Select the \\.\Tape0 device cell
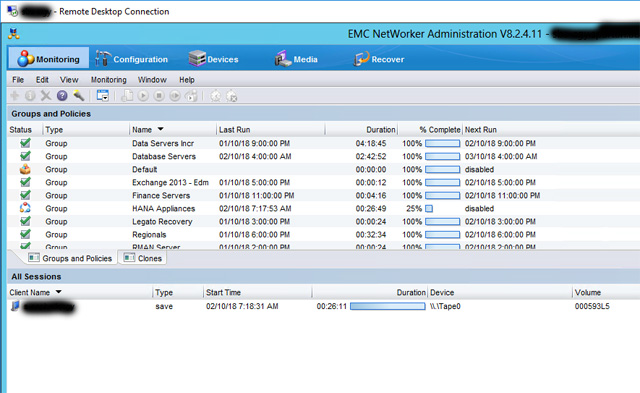The image size is (640, 393). coord(445,306)
